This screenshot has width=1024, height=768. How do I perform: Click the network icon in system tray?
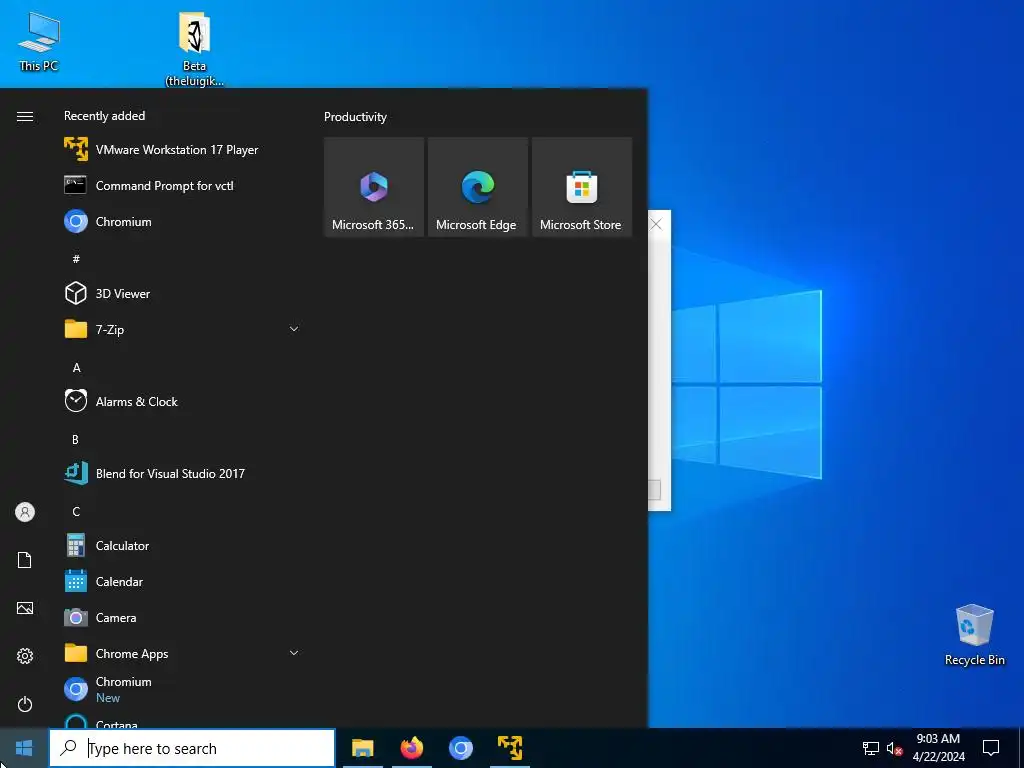point(871,748)
